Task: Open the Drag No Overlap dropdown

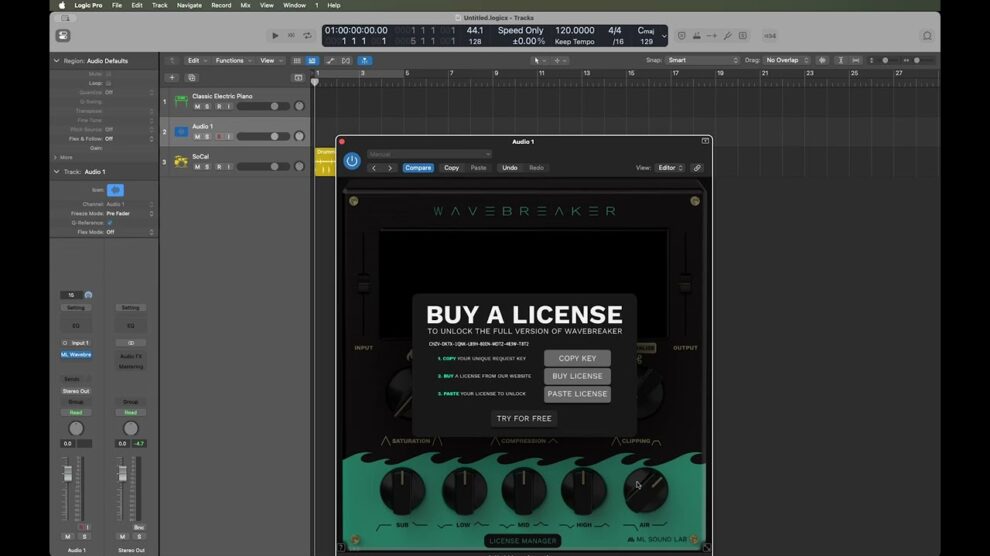Action: pos(787,60)
